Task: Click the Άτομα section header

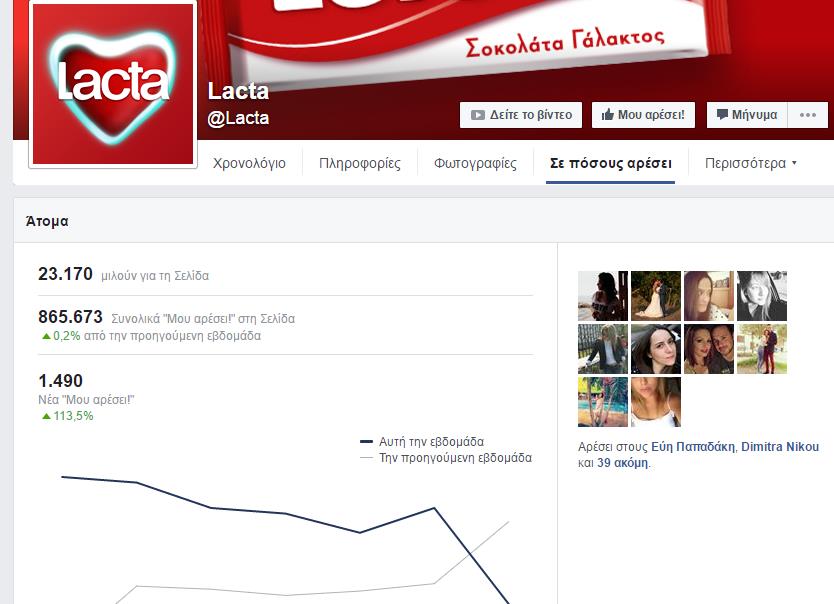Action: click(47, 221)
